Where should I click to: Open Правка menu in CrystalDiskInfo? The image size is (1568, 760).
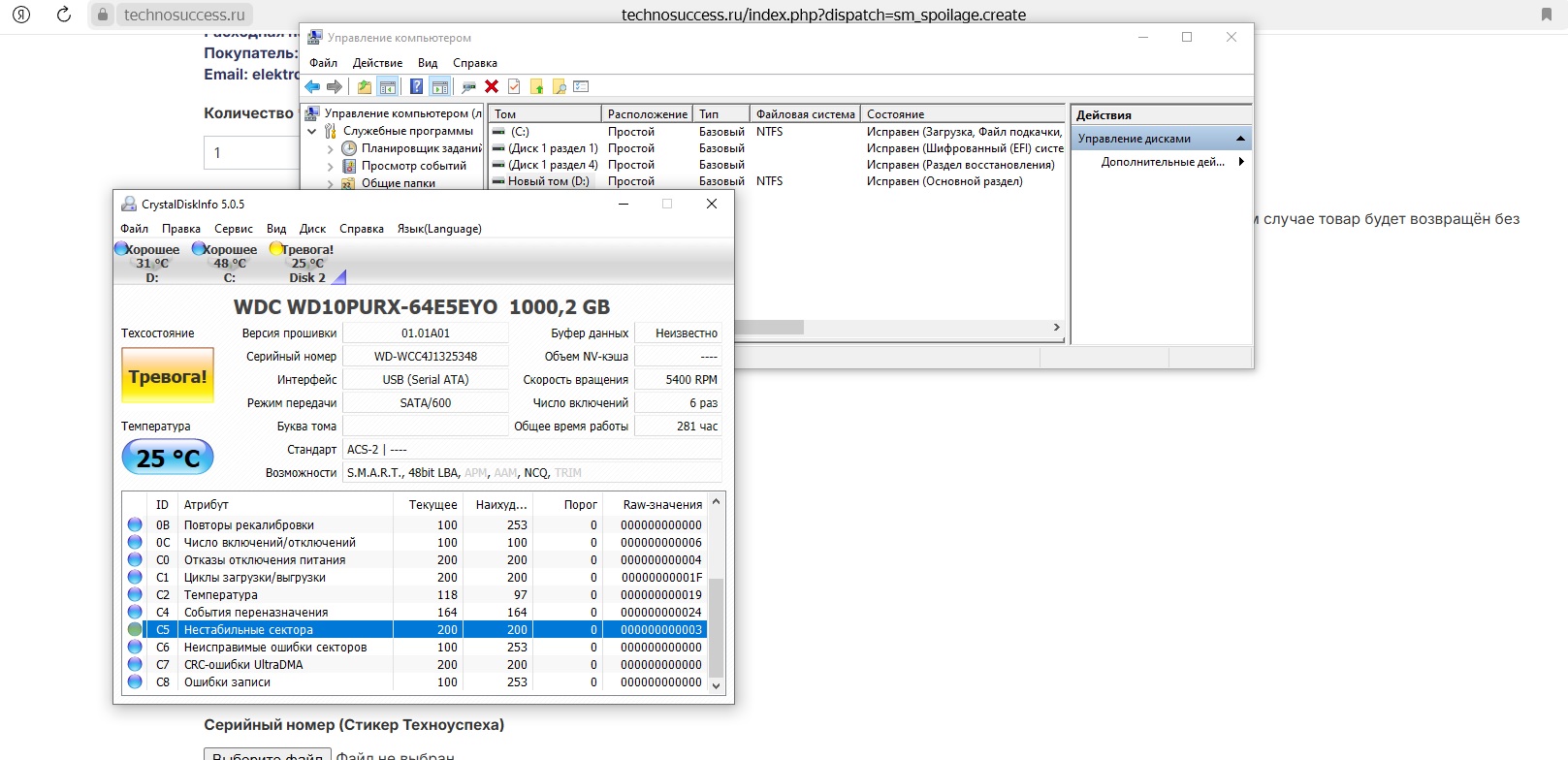(x=181, y=229)
